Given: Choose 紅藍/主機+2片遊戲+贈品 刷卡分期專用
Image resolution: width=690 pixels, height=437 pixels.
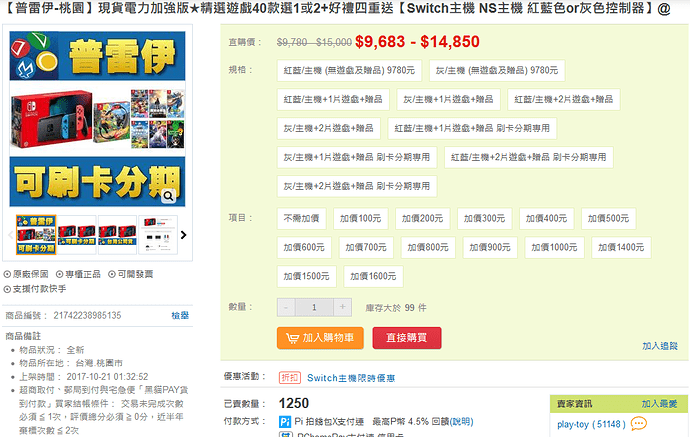Looking at the screenshot, I should [x=529, y=158].
